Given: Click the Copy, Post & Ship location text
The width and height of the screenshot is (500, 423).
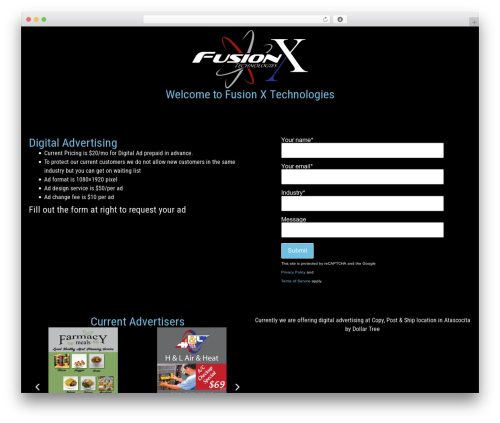Looking at the screenshot, I should (362, 324).
